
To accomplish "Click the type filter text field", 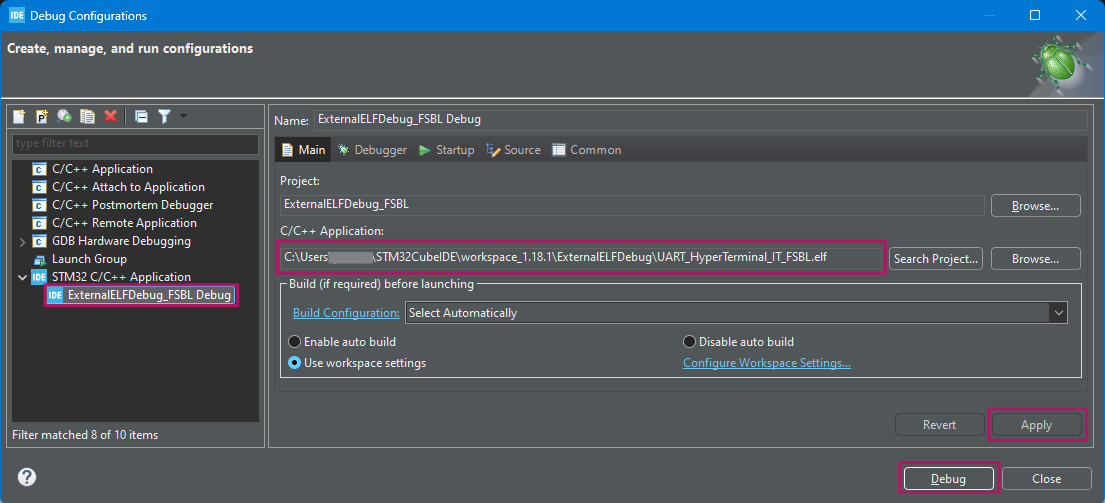I will 135,144.
